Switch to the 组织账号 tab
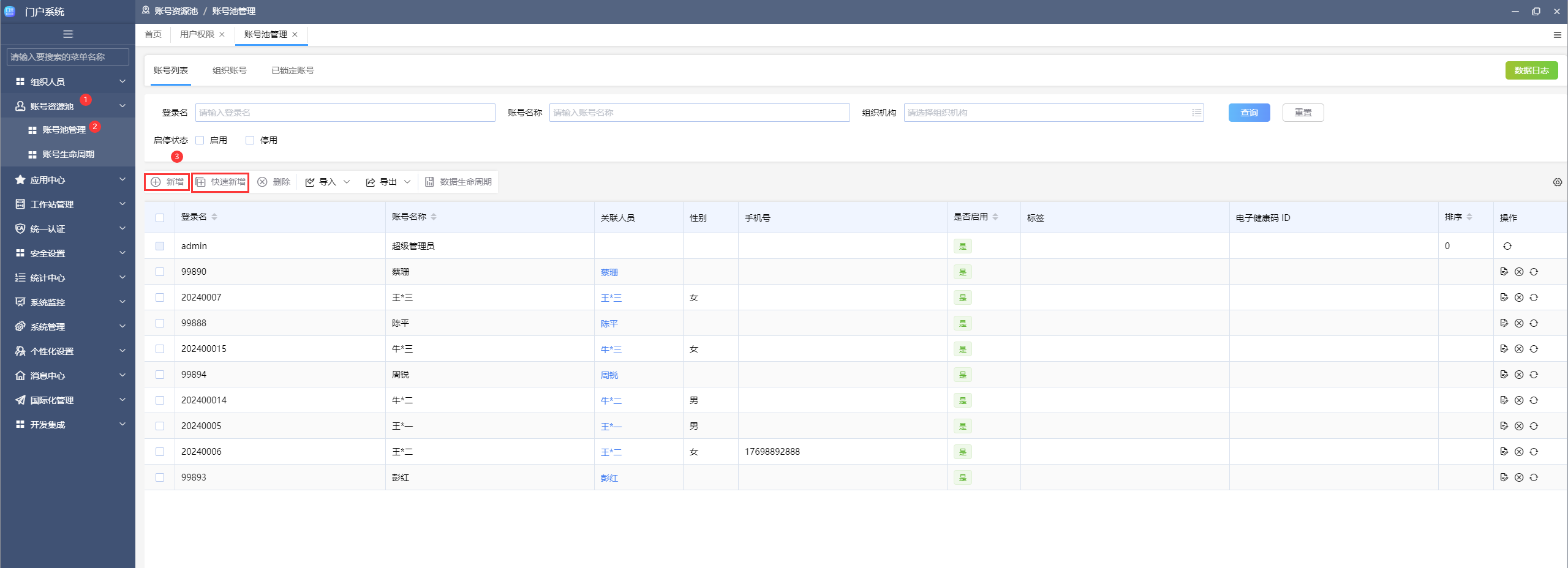 230,70
